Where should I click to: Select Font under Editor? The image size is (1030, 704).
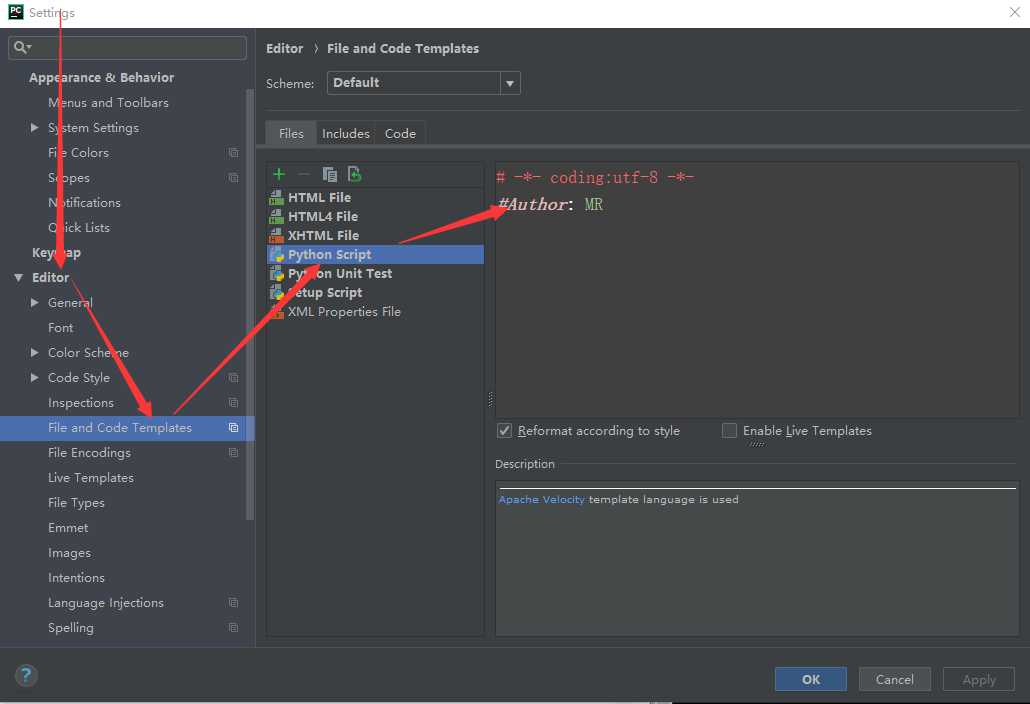[x=60, y=328]
